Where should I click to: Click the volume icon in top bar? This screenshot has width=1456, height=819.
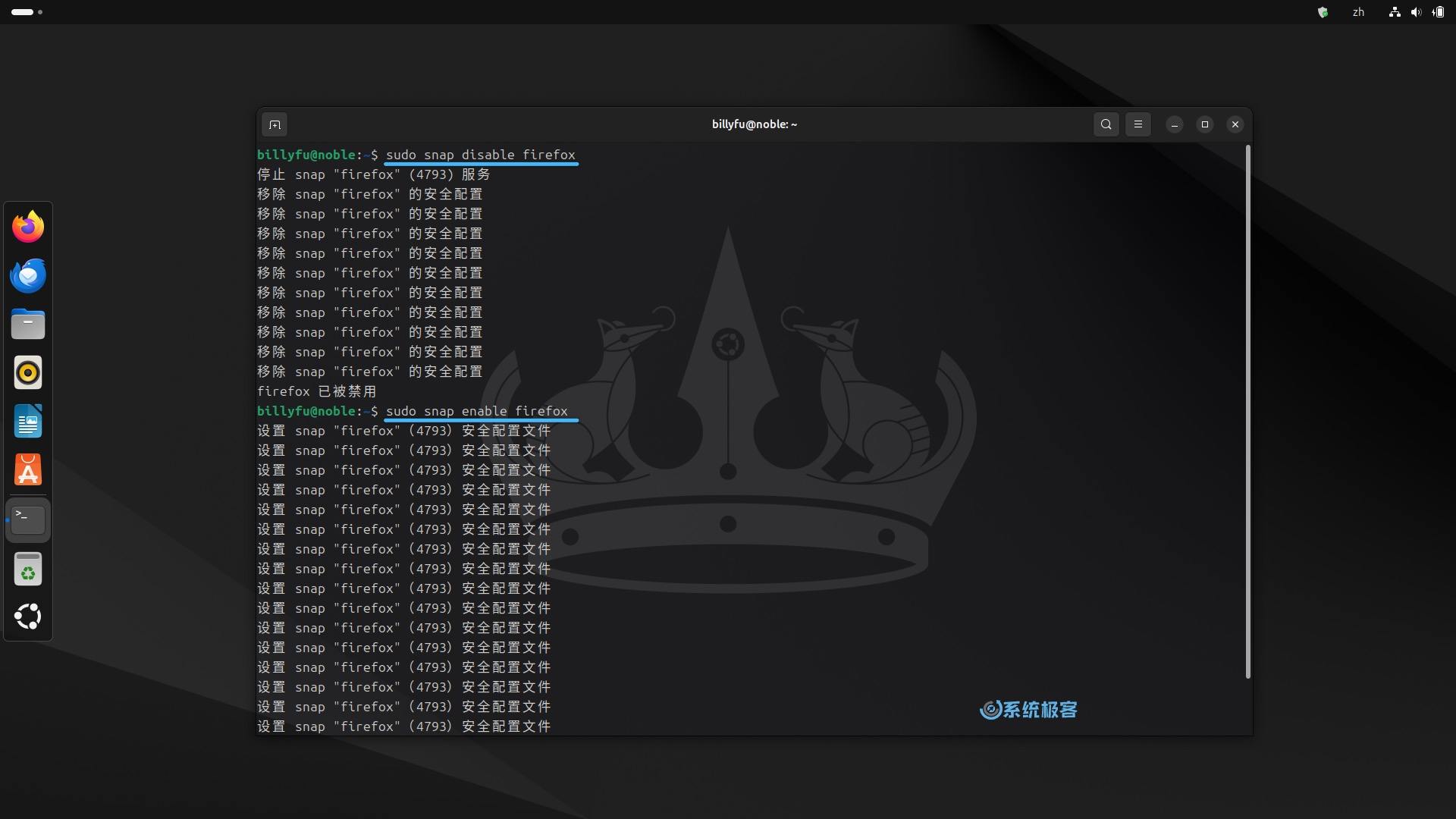1416,12
